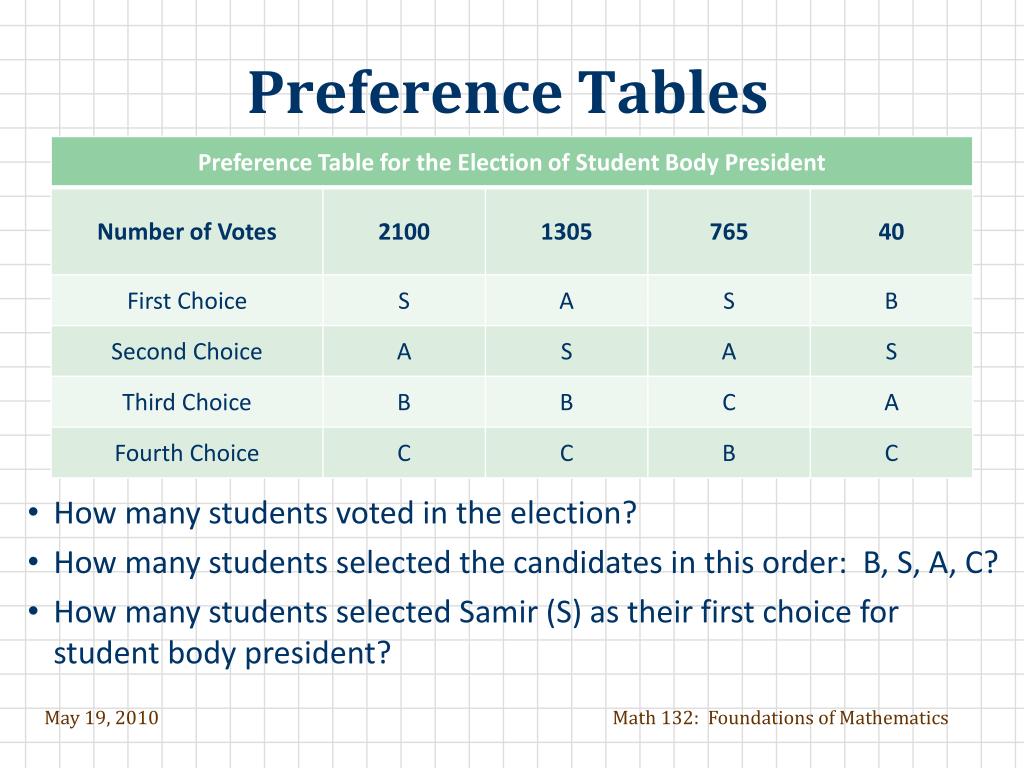Select the First Choice cell under 40
This screenshot has width=1024, height=768.
tap(891, 301)
